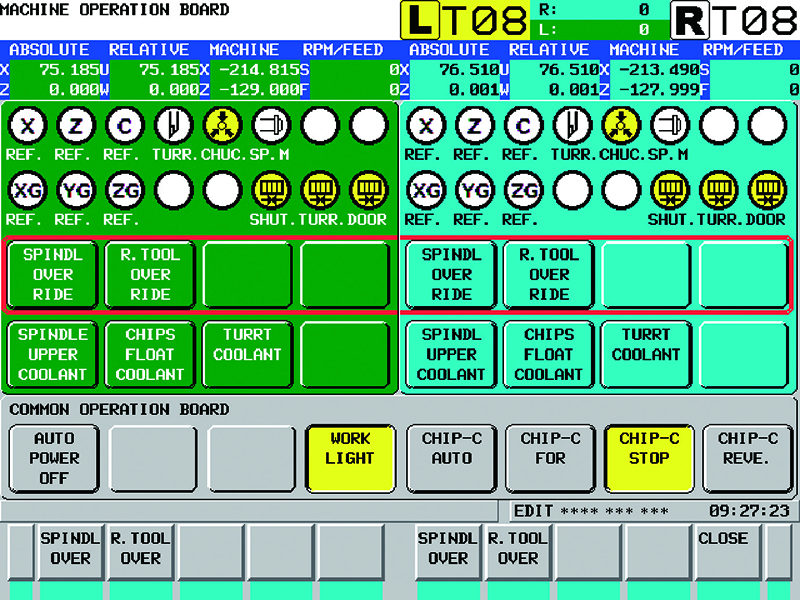The height and width of the screenshot is (600, 800).
Task: Enable AUTO POWER OFF
Action: (x=54, y=458)
